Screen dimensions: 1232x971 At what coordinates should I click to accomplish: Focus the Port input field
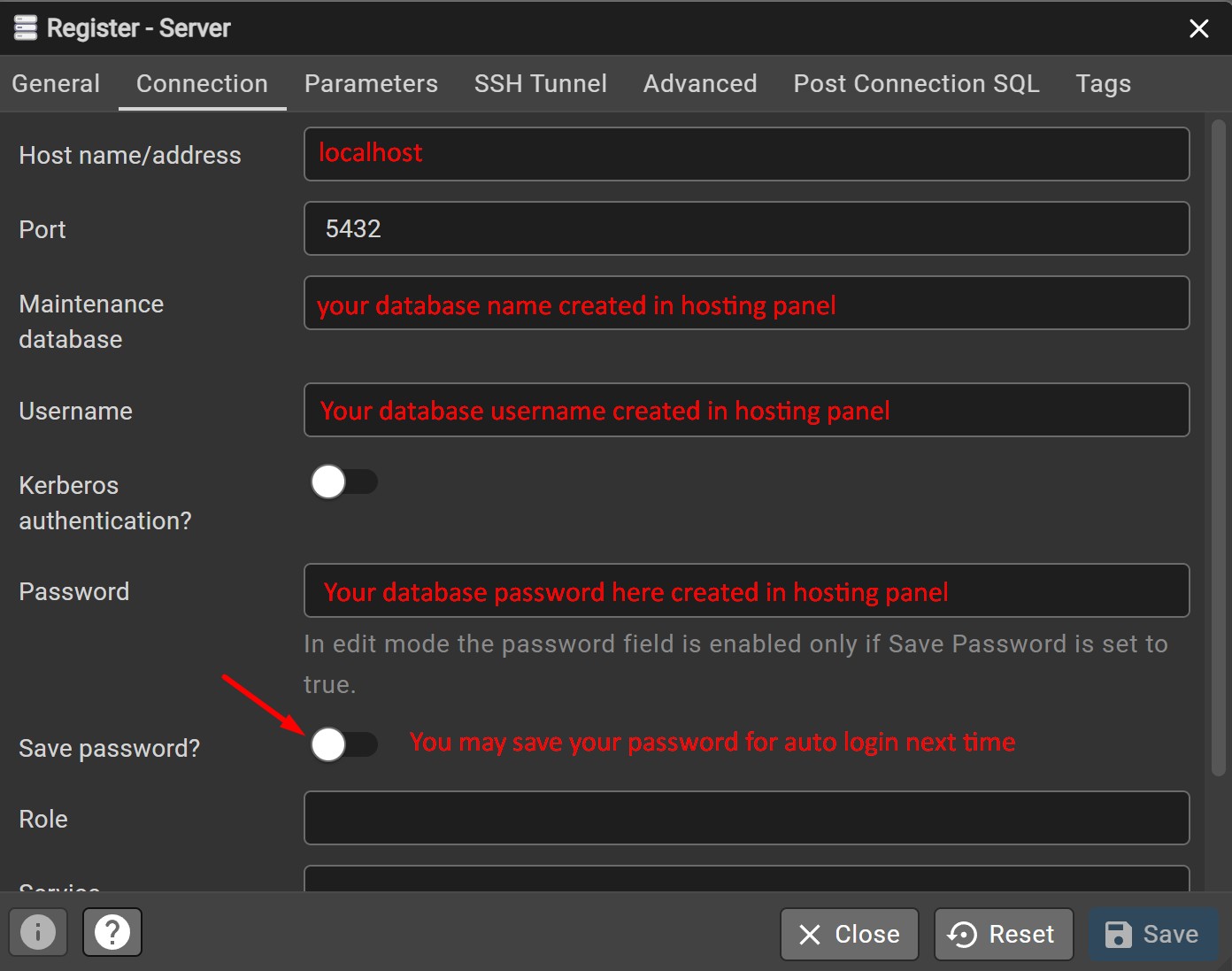746,228
